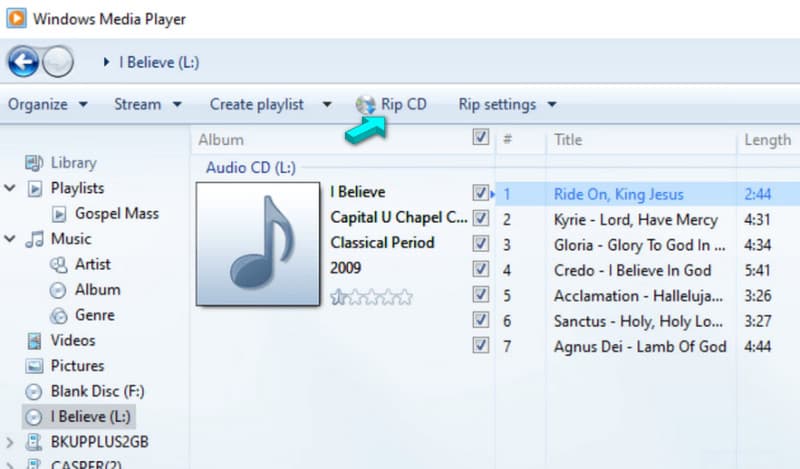Click the Artist icon in sidebar
This screenshot has width=800, height=469.
point(59,264)
